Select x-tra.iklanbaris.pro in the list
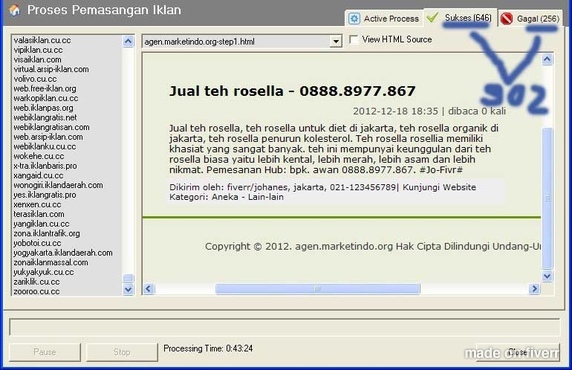The width and height of the screenshot is (572, 370). tap(45, 166)
